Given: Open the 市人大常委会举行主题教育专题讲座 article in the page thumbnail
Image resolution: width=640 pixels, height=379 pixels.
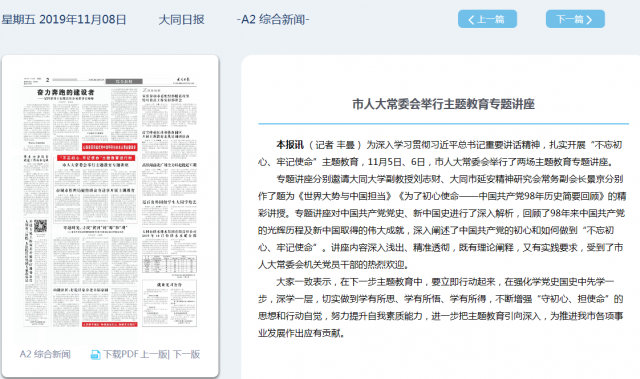Looking at the screenshot, I should (96, 165).
